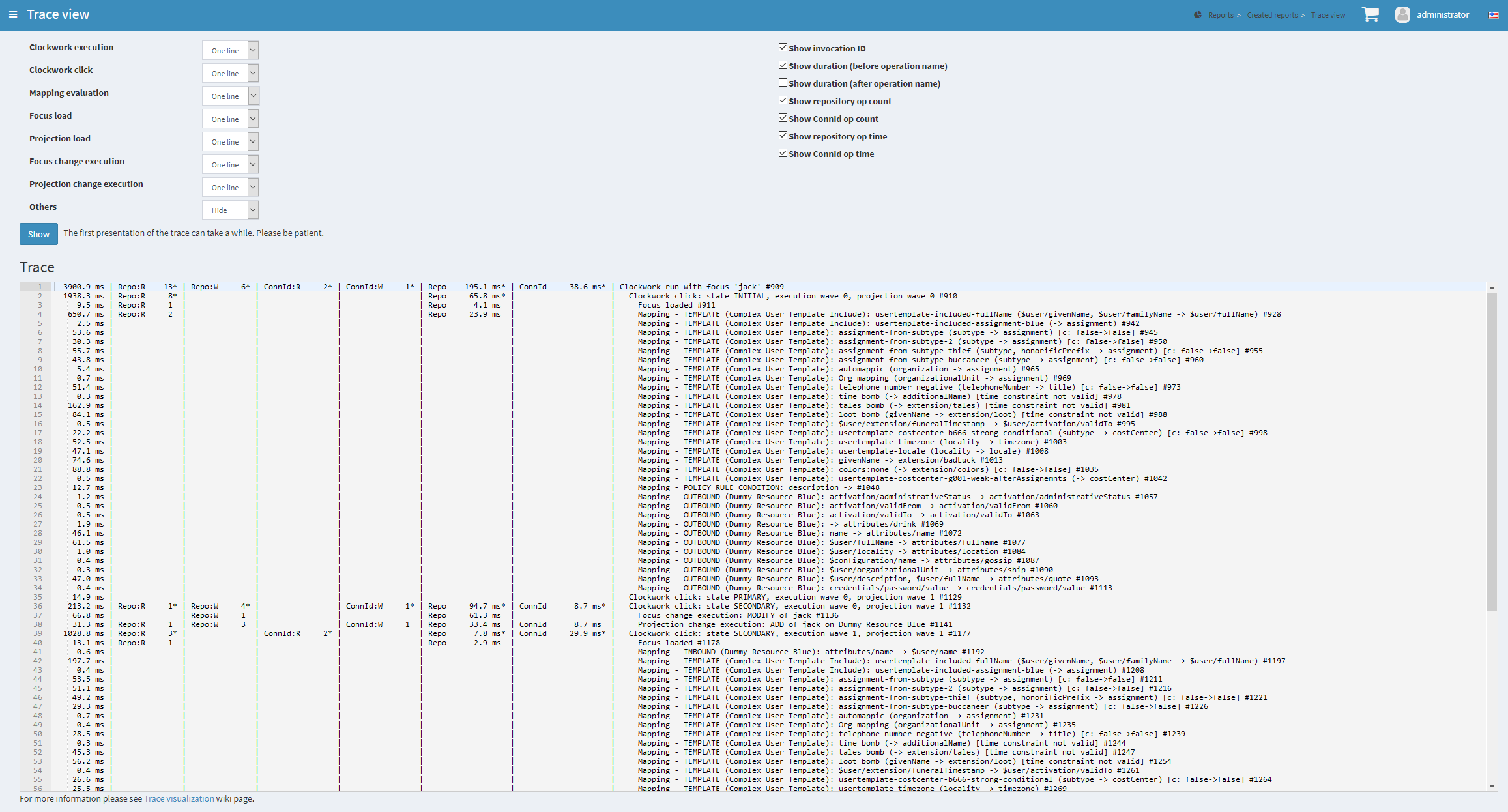Open the shopping cart icon
Image resolution: width=1508 pixels, height=812 pixels.
(x=1370, y=14)
